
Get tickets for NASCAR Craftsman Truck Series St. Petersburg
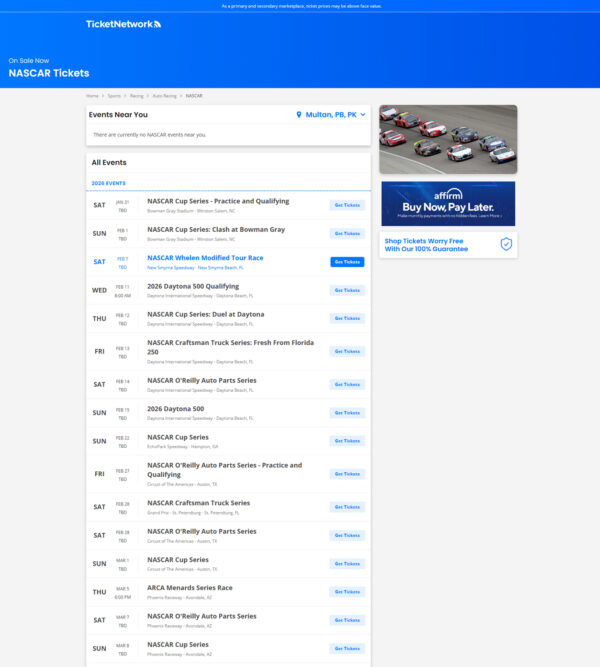347,507
